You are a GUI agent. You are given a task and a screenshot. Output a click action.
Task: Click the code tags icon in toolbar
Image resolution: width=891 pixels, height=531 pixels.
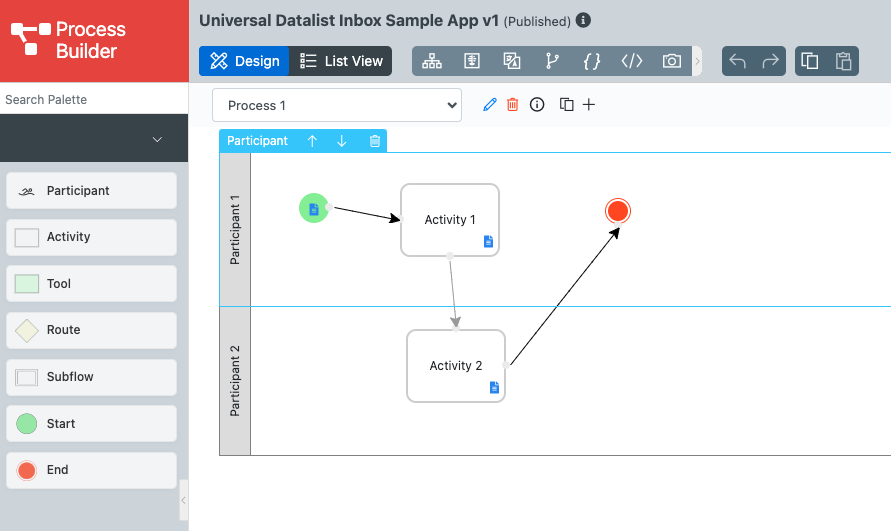pyautogui.click(x=632, y=61)
